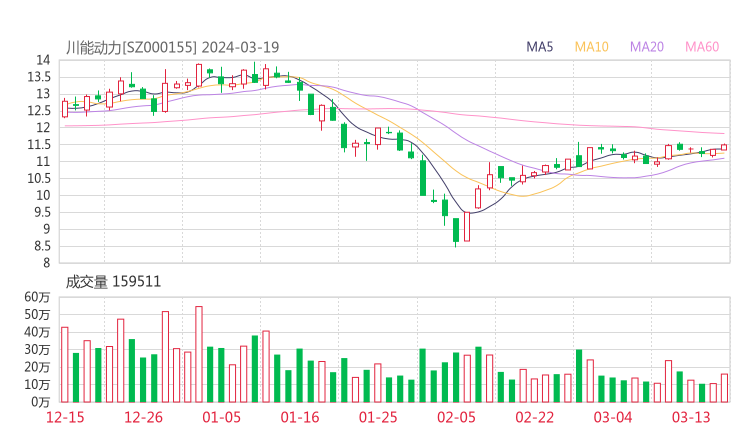Click the 12.5 price axis value

click(x=39, y=111)
